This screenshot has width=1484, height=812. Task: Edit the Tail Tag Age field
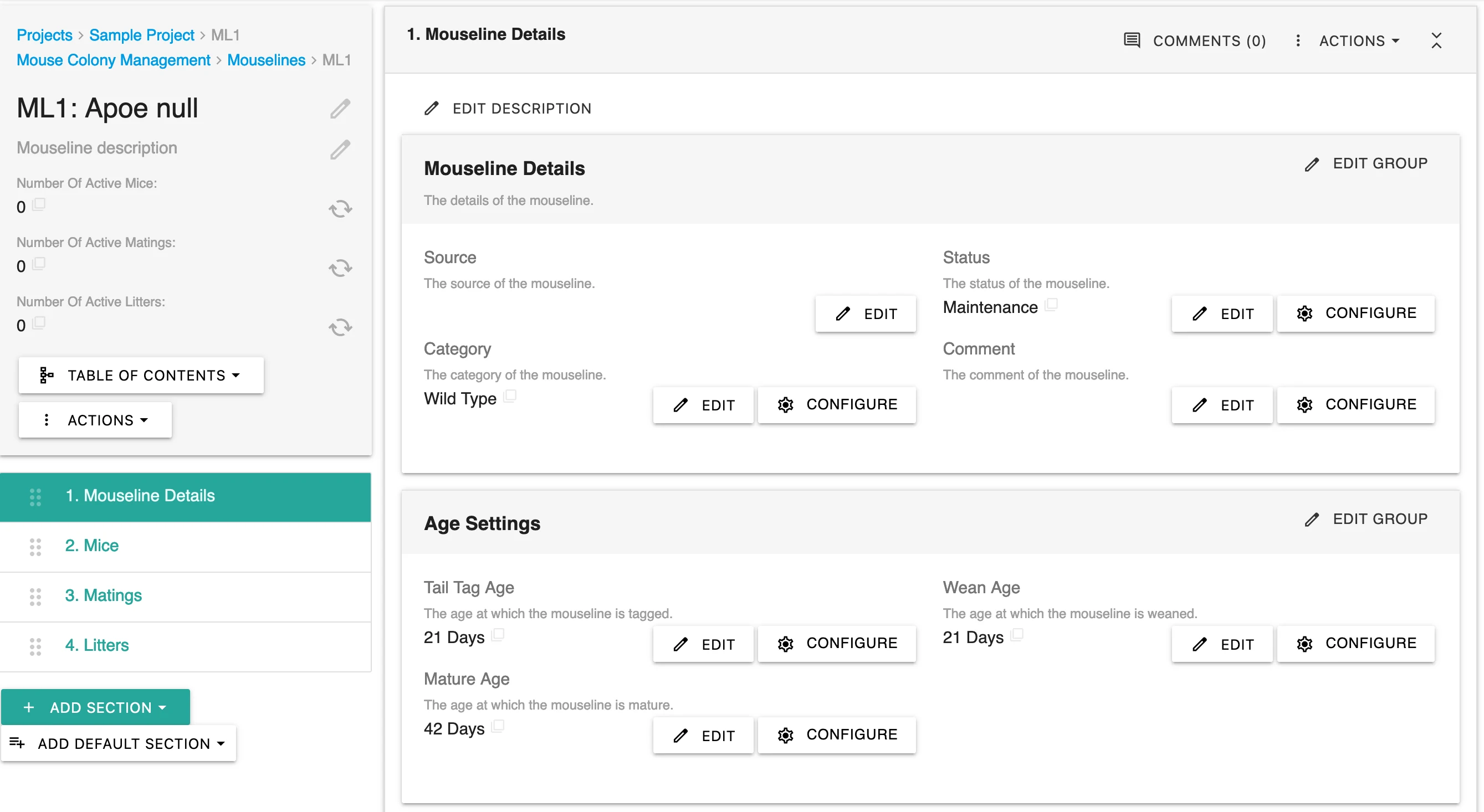pyautogui.click(x=703, y=644)
